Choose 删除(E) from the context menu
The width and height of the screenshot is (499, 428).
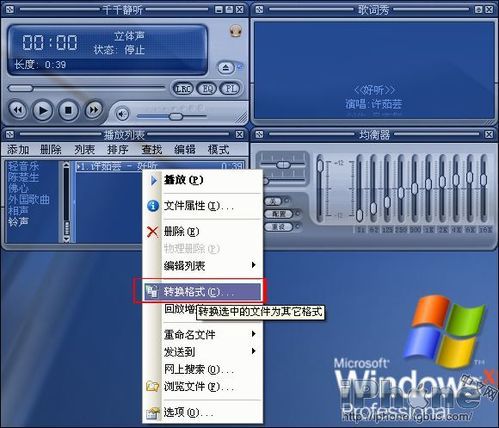(x=202, y=231)
